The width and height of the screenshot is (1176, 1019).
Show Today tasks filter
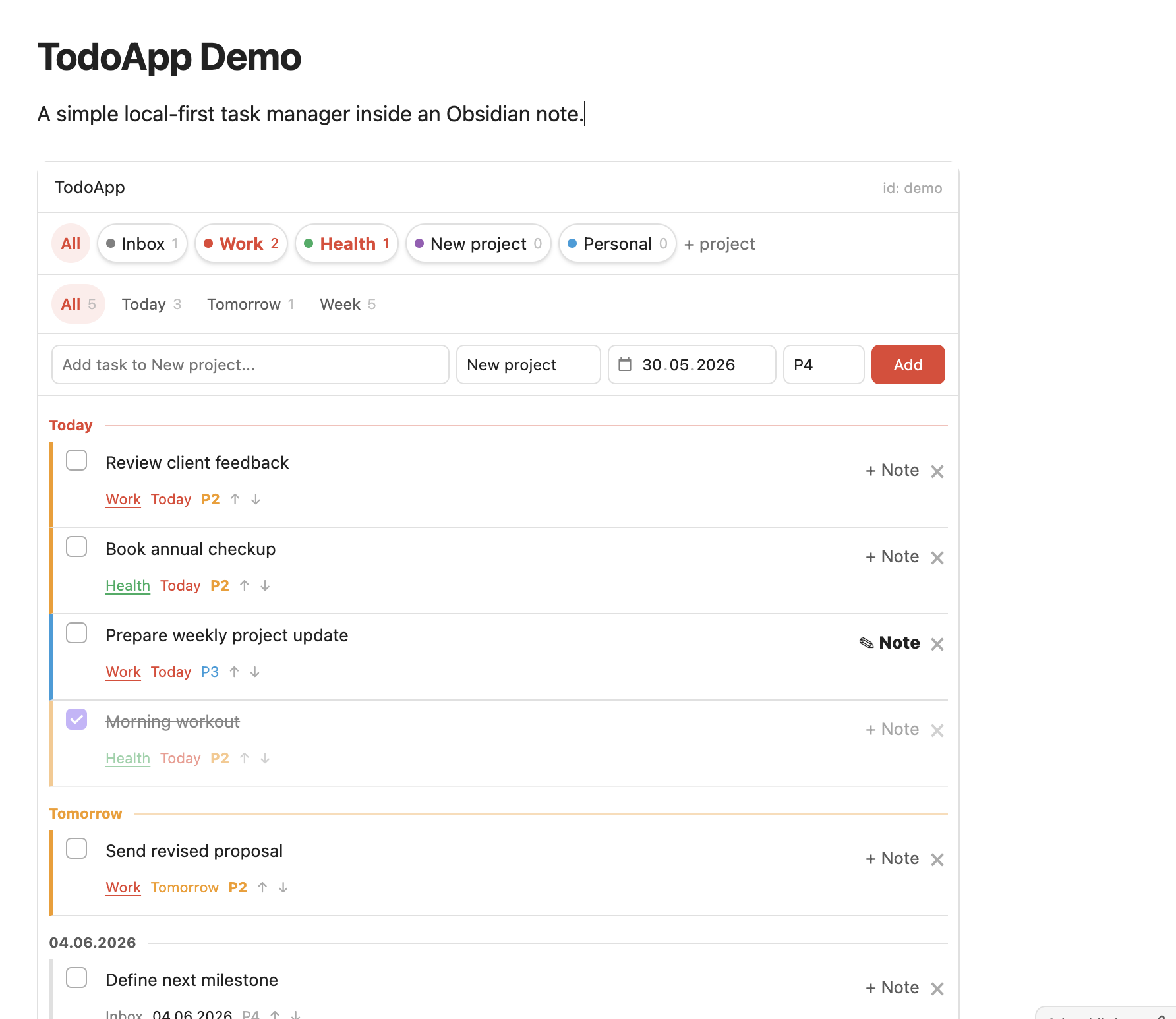pyautogui.click(x=152, y=304)
